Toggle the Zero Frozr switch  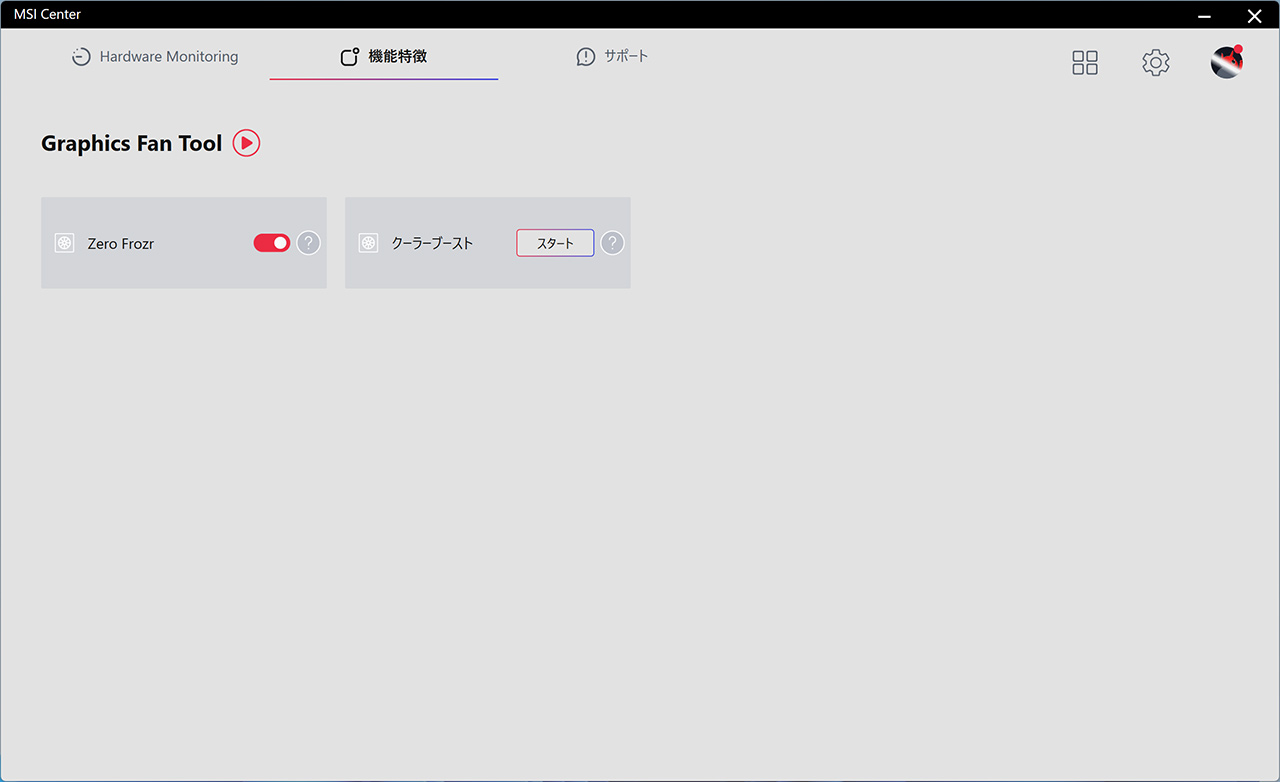coord(271,243)
